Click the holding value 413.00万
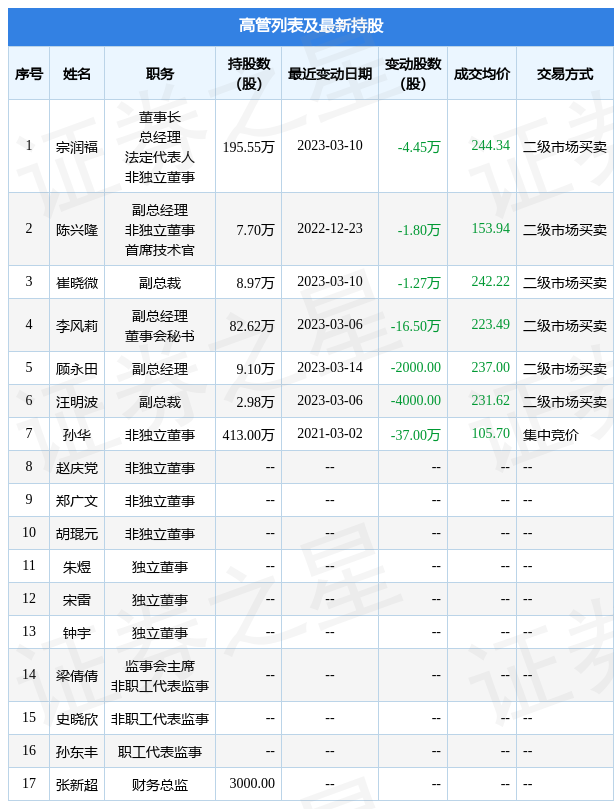The height and width of the screenshot is (809, 614). [x=248, y=434]
